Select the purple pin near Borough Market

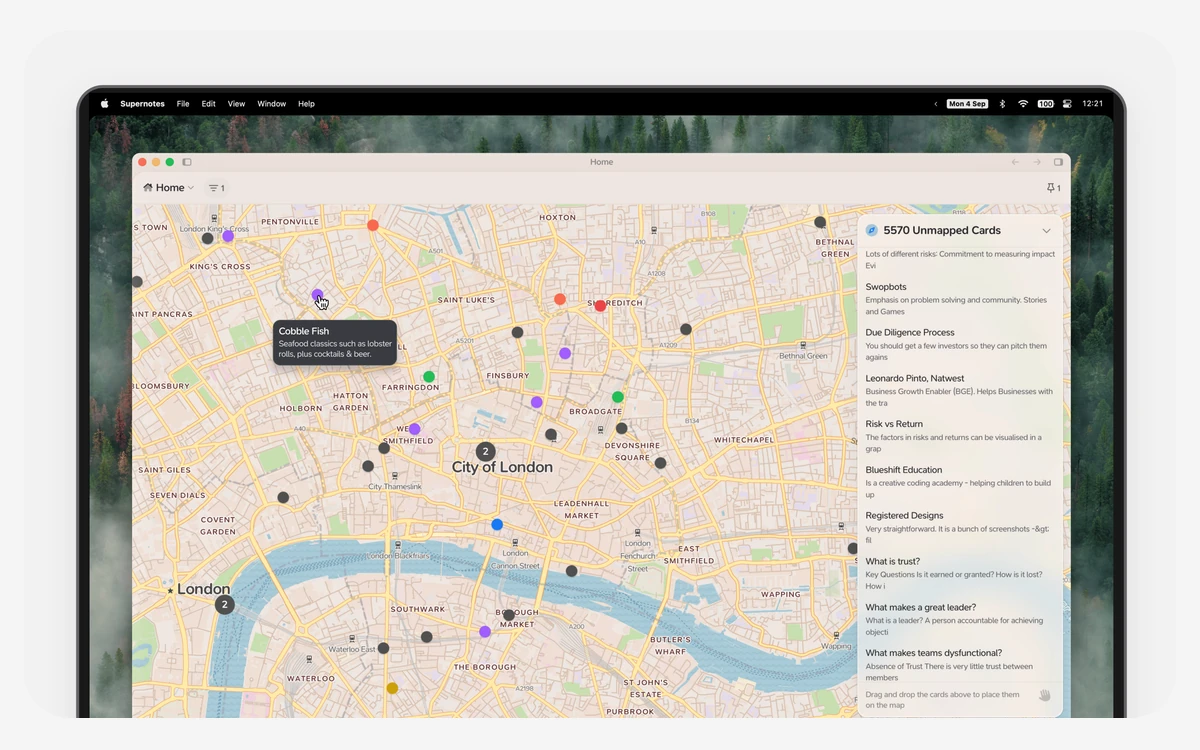[485, 632]
